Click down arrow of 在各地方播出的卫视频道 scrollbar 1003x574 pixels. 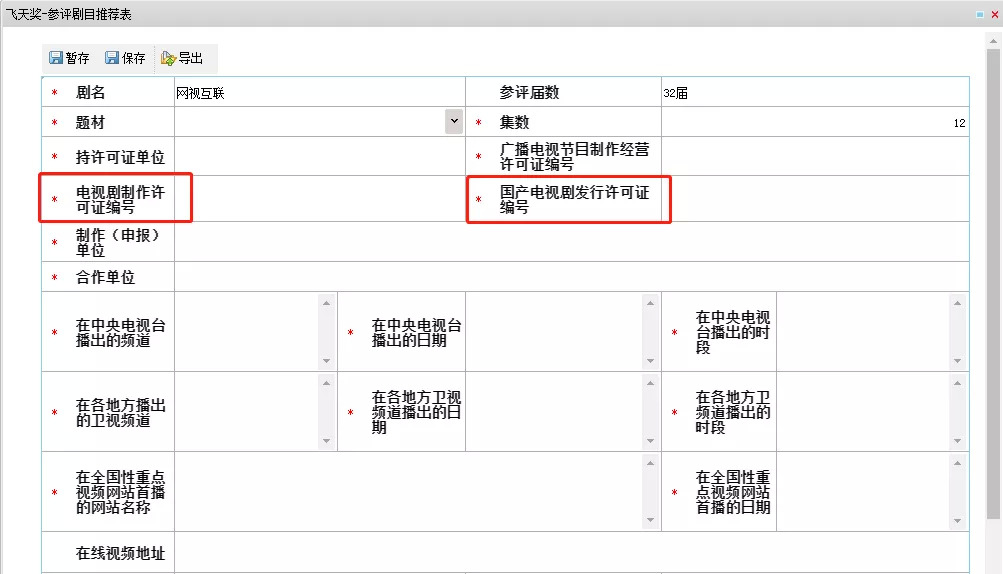(x=327, y=441)
